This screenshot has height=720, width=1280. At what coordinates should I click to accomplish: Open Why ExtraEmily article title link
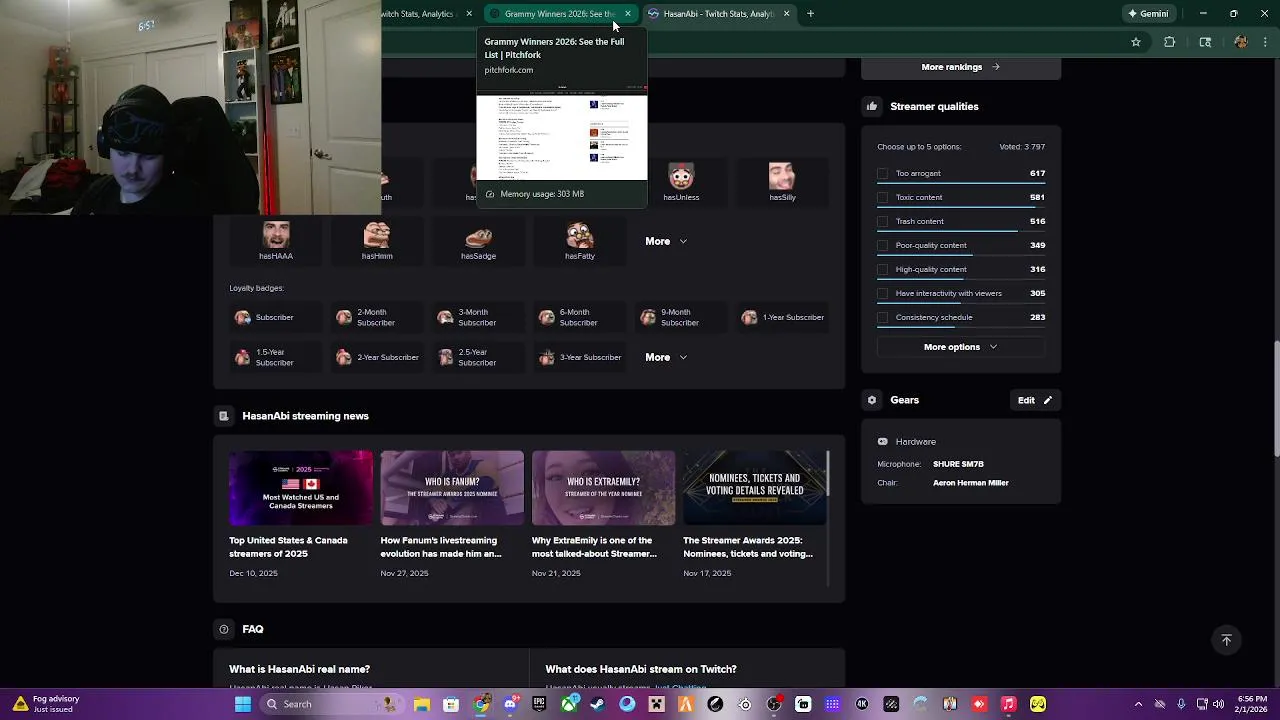[594, 547]
